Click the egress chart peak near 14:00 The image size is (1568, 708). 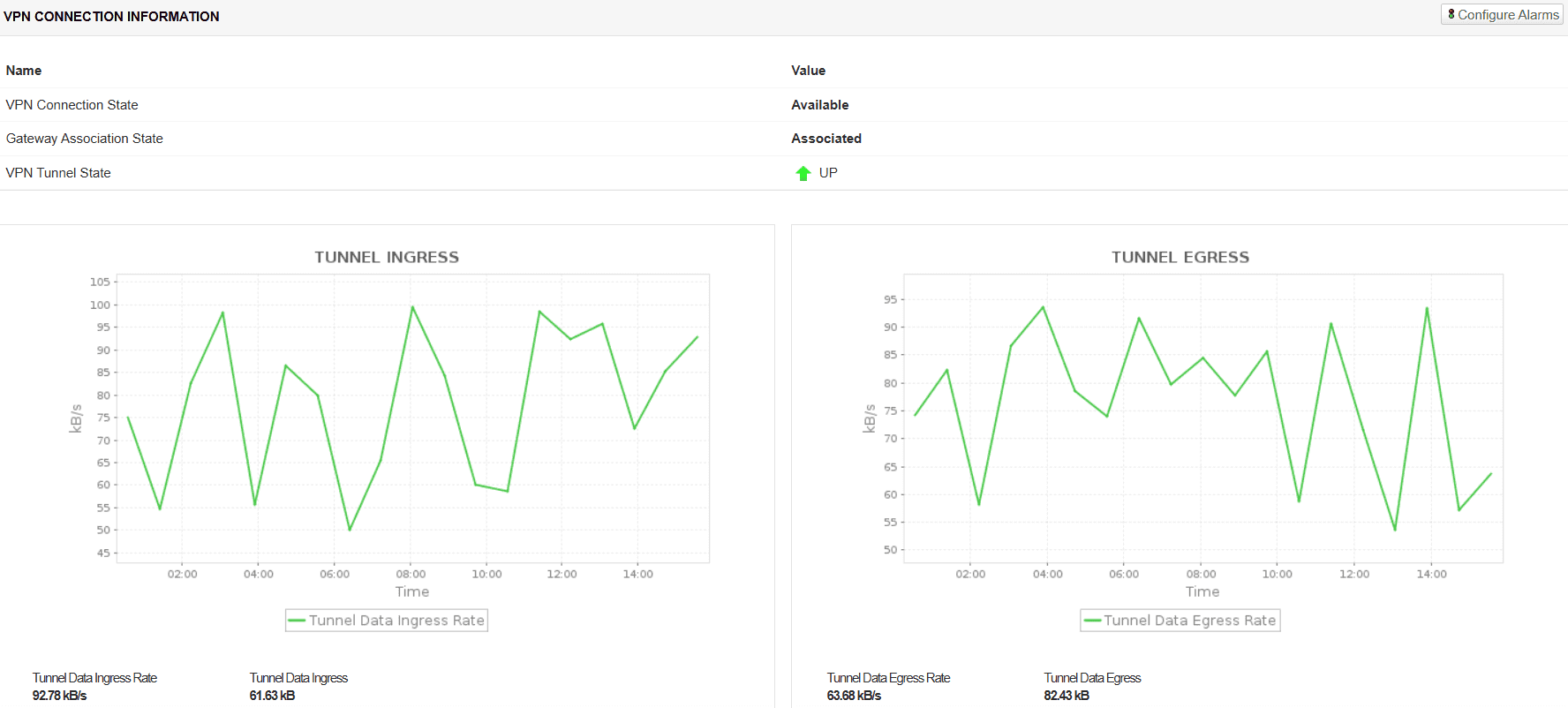[x=1427, y=308]
